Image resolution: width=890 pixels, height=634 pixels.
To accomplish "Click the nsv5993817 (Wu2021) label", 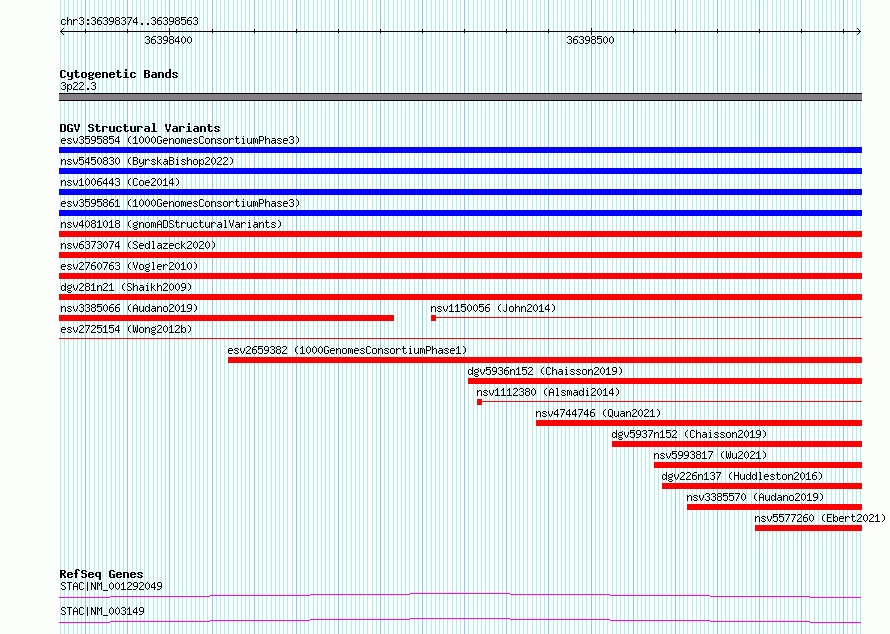I will click(710, 455).
